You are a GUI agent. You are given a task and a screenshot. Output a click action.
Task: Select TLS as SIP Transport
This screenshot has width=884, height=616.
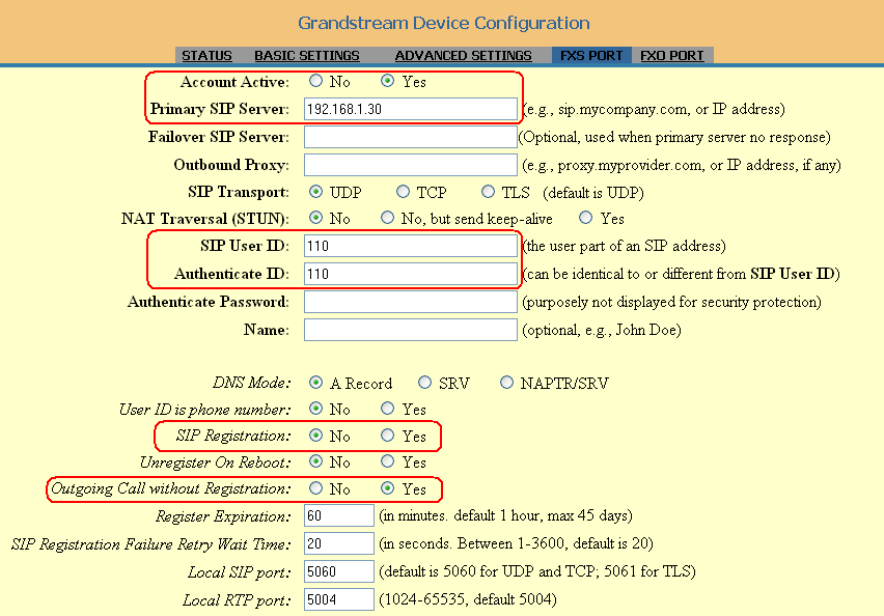[x=488, y=192]
